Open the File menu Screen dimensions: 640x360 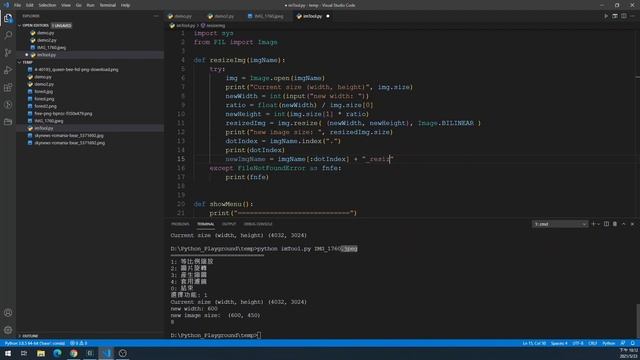tap(17, 5)
